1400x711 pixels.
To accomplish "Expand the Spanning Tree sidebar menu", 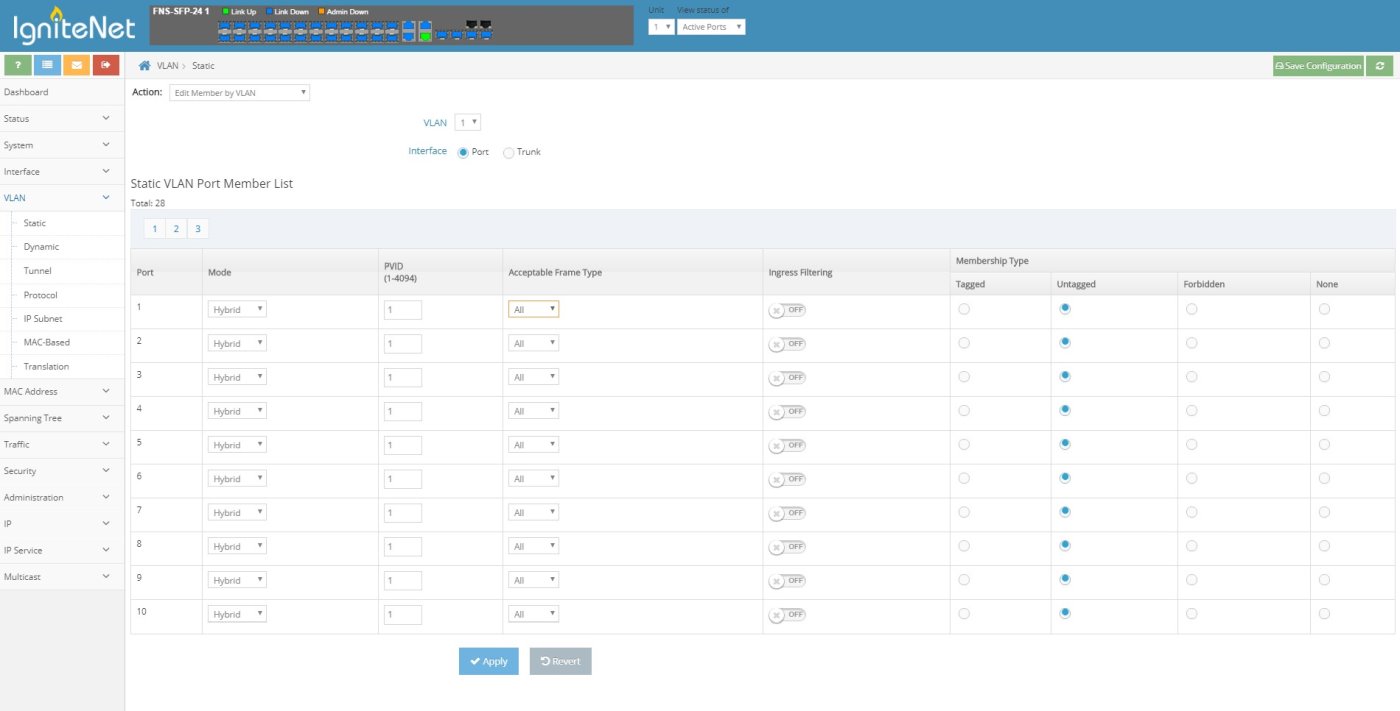I will [62, 418].
